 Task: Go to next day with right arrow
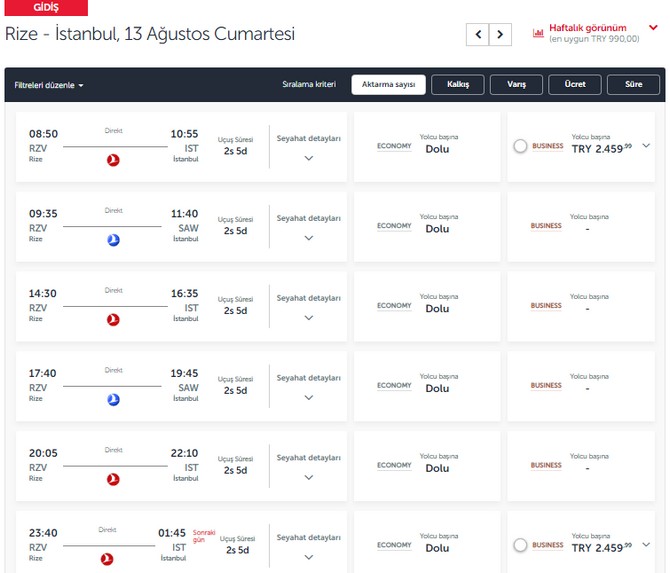pyautogui.click(x=501, y=34)
